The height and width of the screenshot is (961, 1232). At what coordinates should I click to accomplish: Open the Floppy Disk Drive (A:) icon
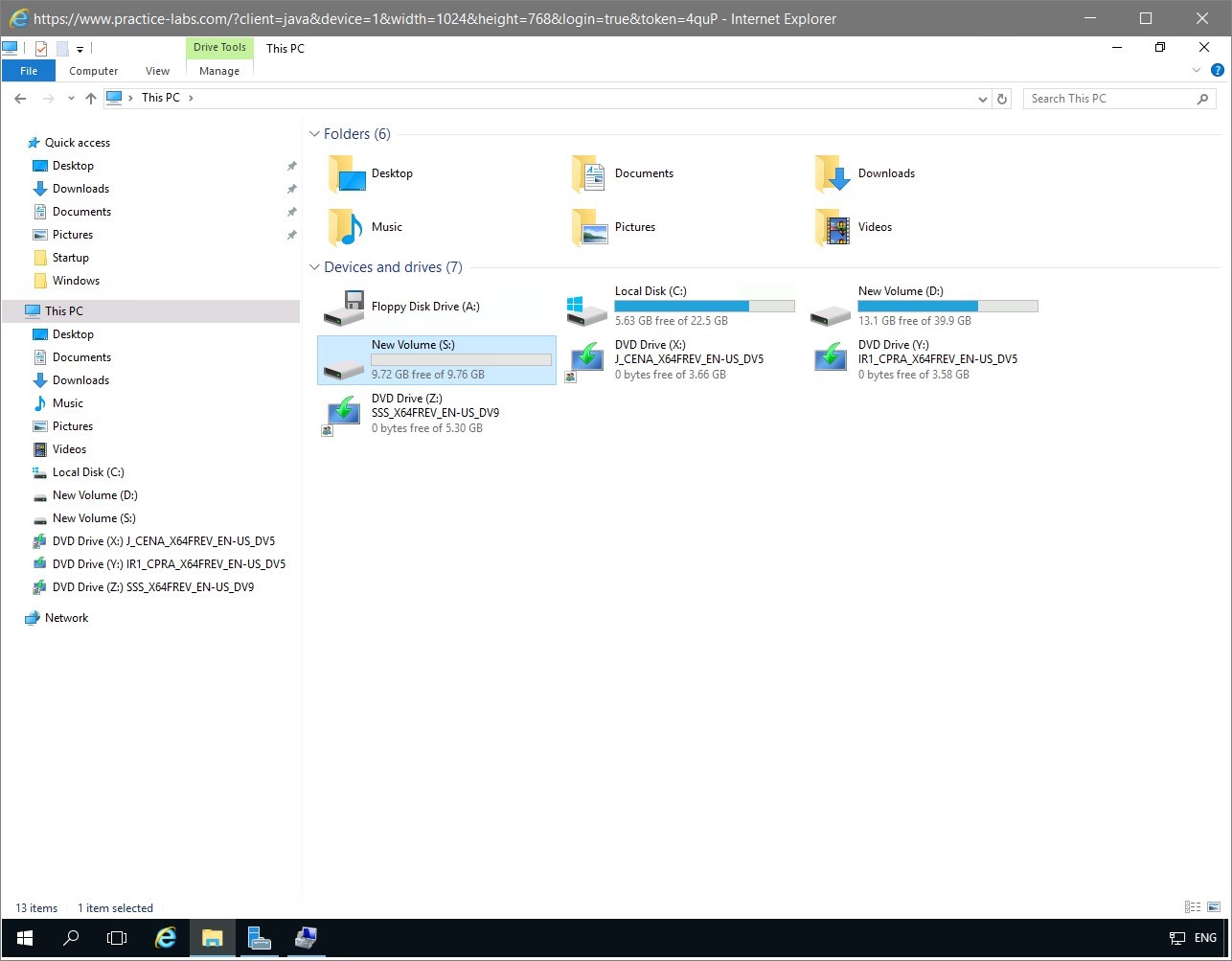344,307
